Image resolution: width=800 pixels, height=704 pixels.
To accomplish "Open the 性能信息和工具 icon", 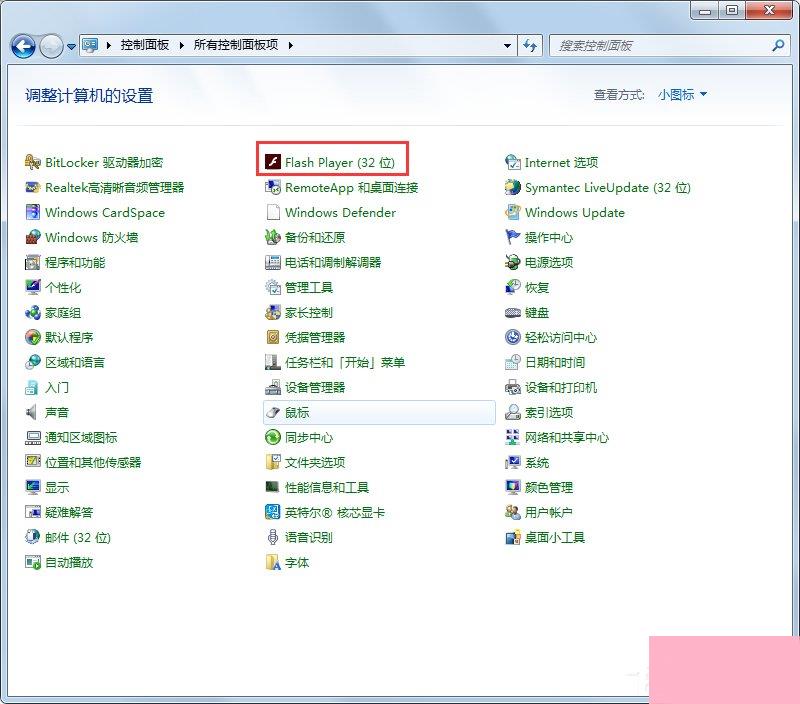I will pos(273,487).
